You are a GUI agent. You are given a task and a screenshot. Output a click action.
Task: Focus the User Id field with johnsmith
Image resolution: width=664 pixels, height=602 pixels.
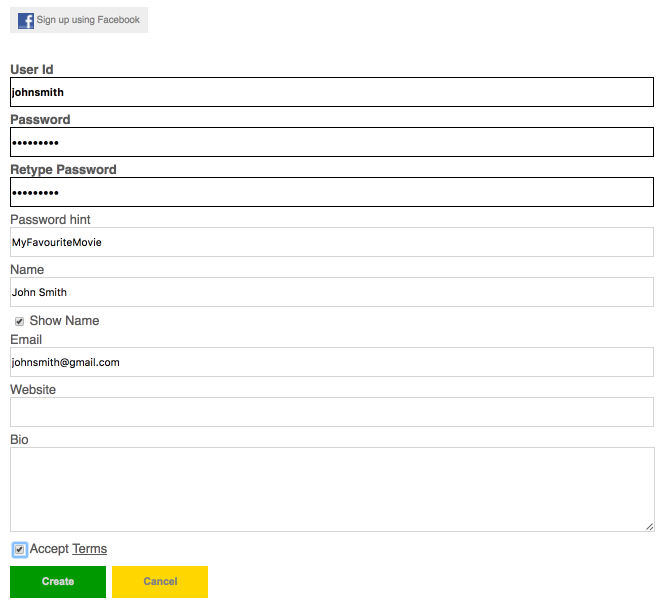[332, 92]
